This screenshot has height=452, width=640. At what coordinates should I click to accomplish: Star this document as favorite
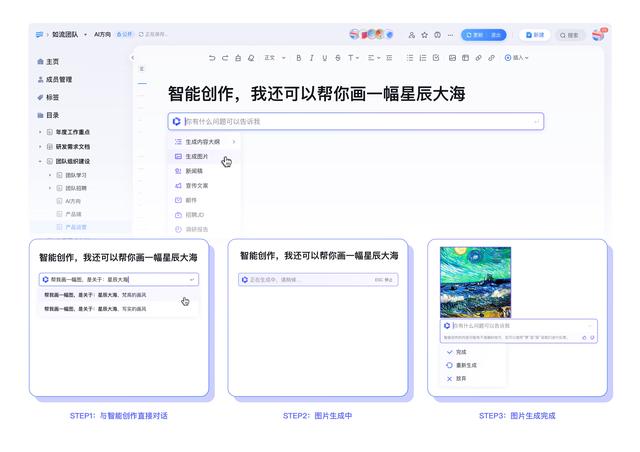click(x=424, y=35)
